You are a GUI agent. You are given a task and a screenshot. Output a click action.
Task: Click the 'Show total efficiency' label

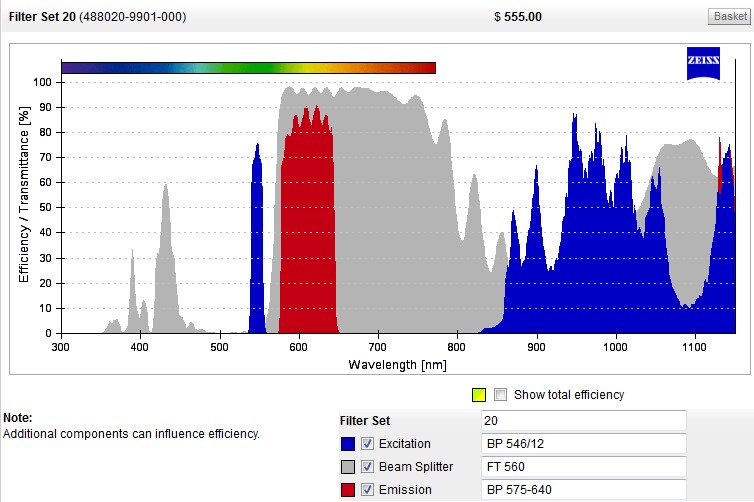[x=569, y=395]
